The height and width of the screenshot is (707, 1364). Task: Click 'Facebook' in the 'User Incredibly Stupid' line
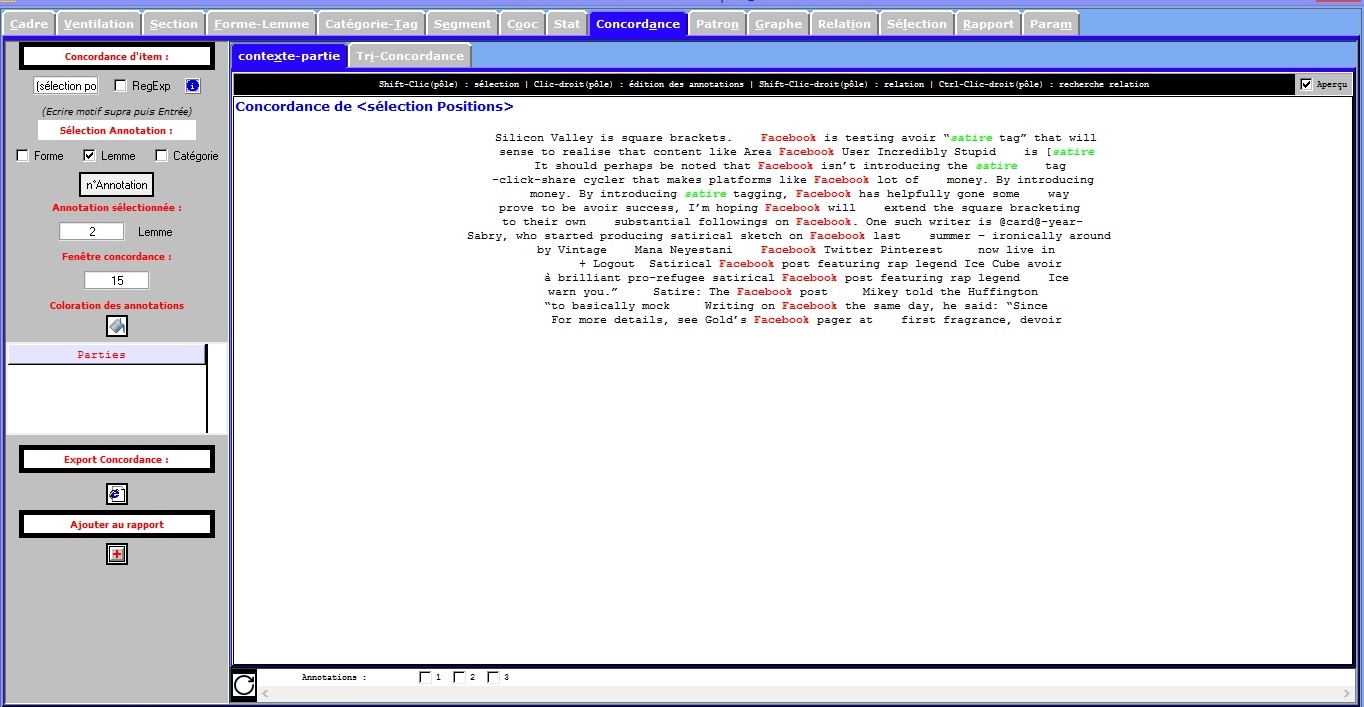click(x=807, y=152)
